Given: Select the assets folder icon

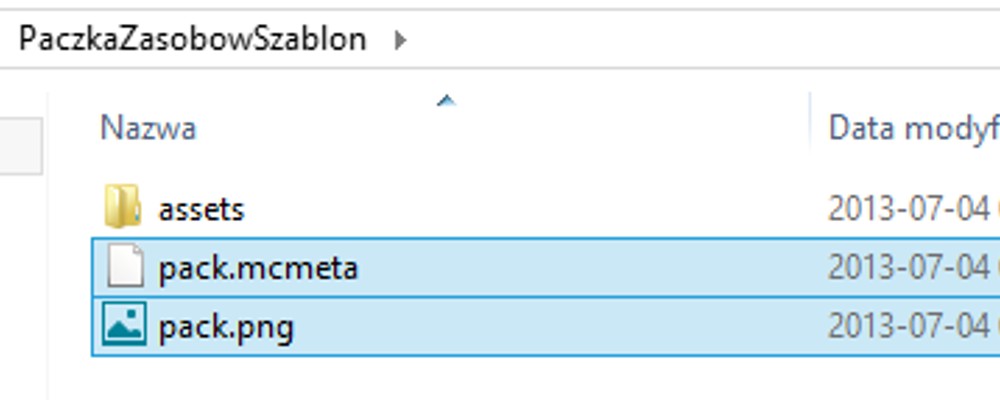Looking at the screenshot, I should click(122, 206).
